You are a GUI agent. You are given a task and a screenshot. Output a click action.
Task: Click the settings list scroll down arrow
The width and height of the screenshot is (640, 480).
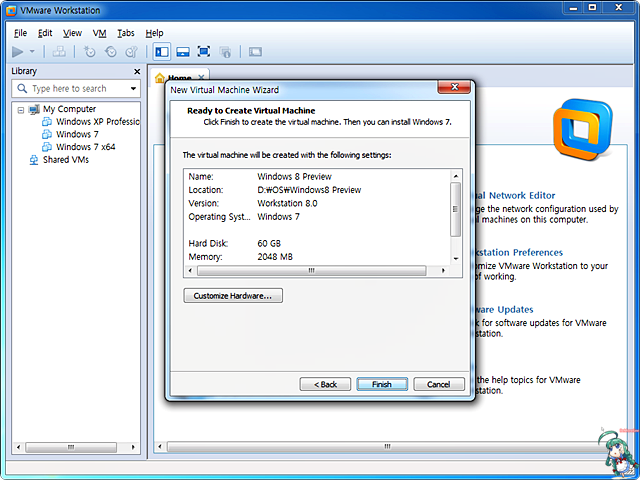pyautogui.click(x=456, y=258)
